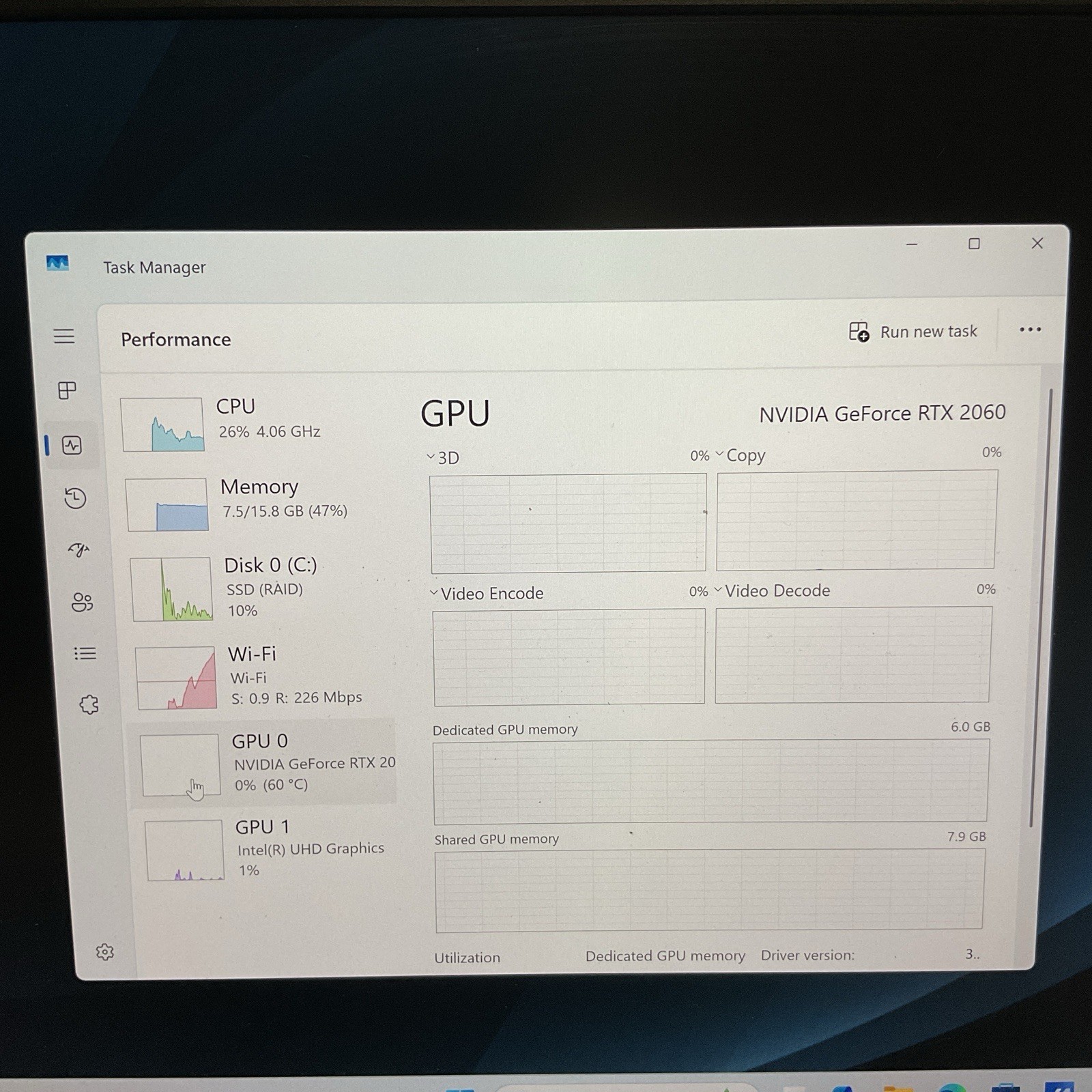Image resolution: width=1092 pixels, height=1092 pixels.
Task: Open the three-dot more options menu
Action: pos(1030,330)
